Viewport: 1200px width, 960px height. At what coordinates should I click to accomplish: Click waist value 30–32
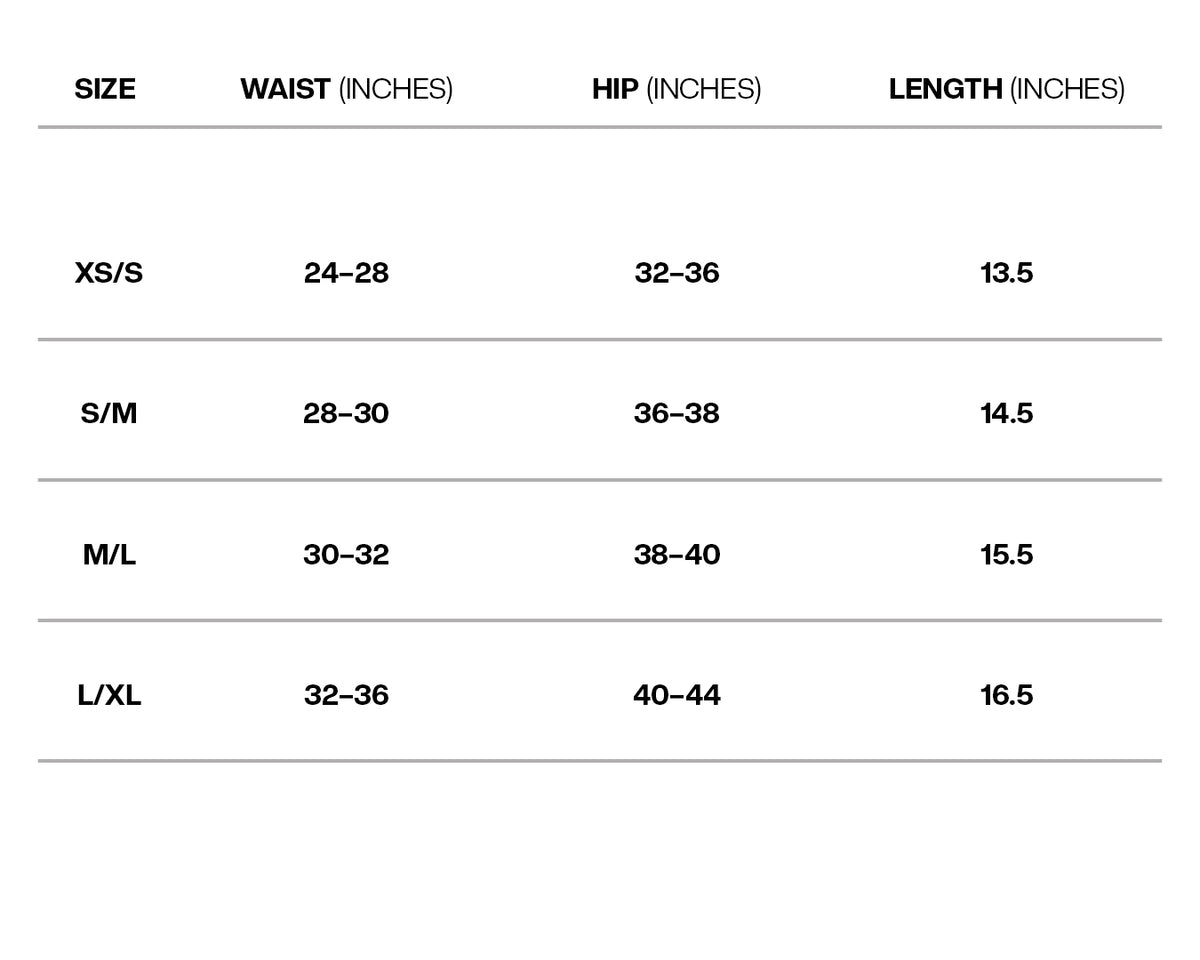346,554
